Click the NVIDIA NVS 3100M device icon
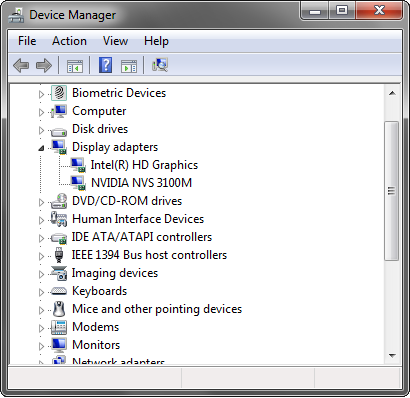The width and height of the screenshot is (410, 398). click(78, 183)
